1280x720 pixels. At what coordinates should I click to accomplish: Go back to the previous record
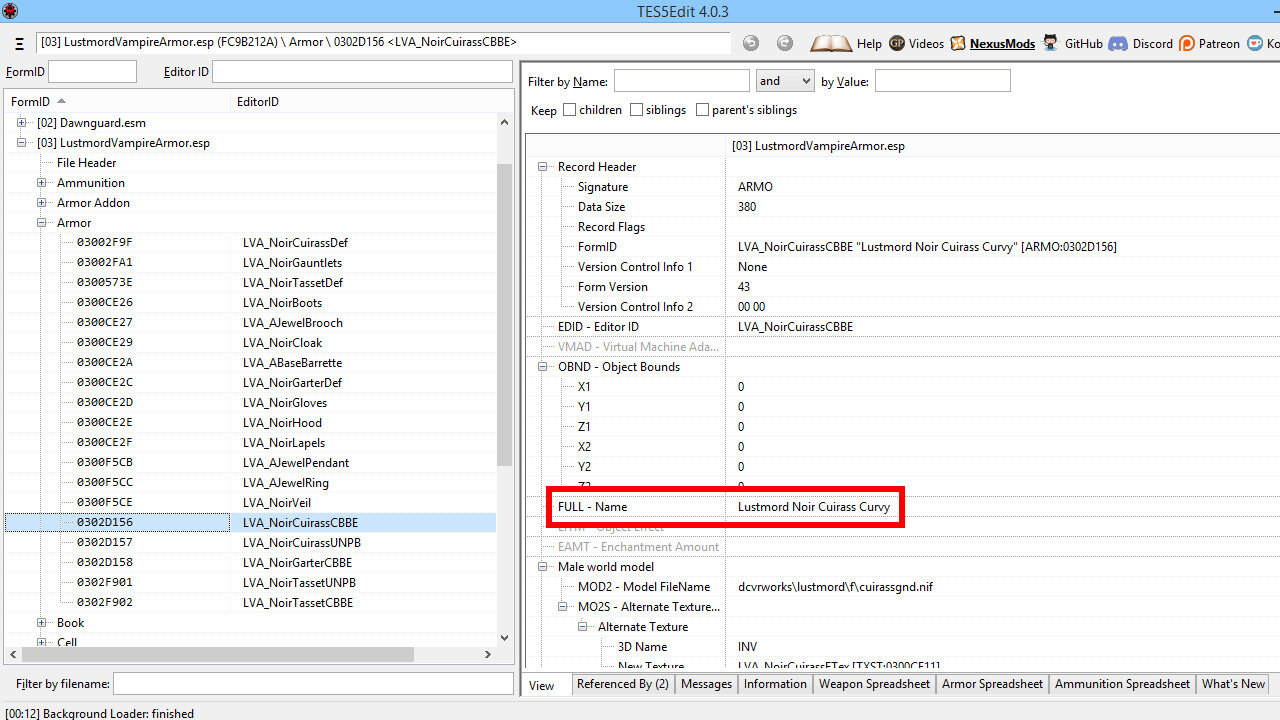[x=751, y=43]
